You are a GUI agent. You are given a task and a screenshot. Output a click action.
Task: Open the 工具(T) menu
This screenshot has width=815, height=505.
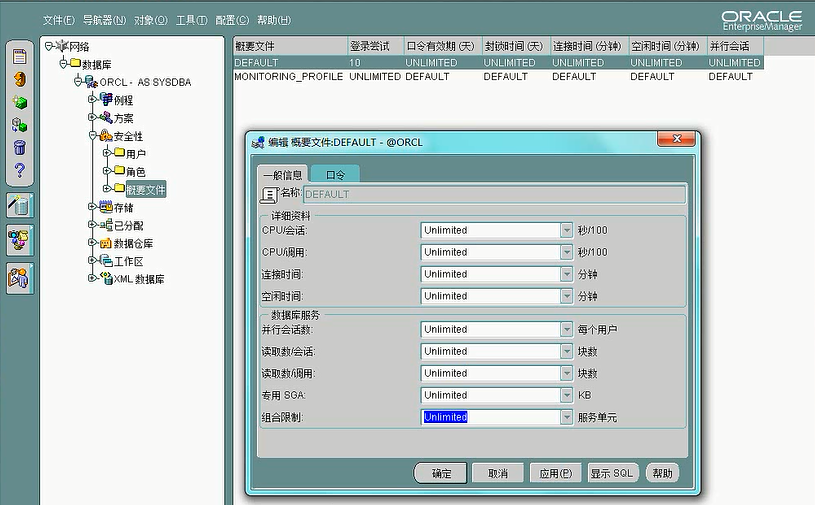pyautogui.click(x=191, y=20)
